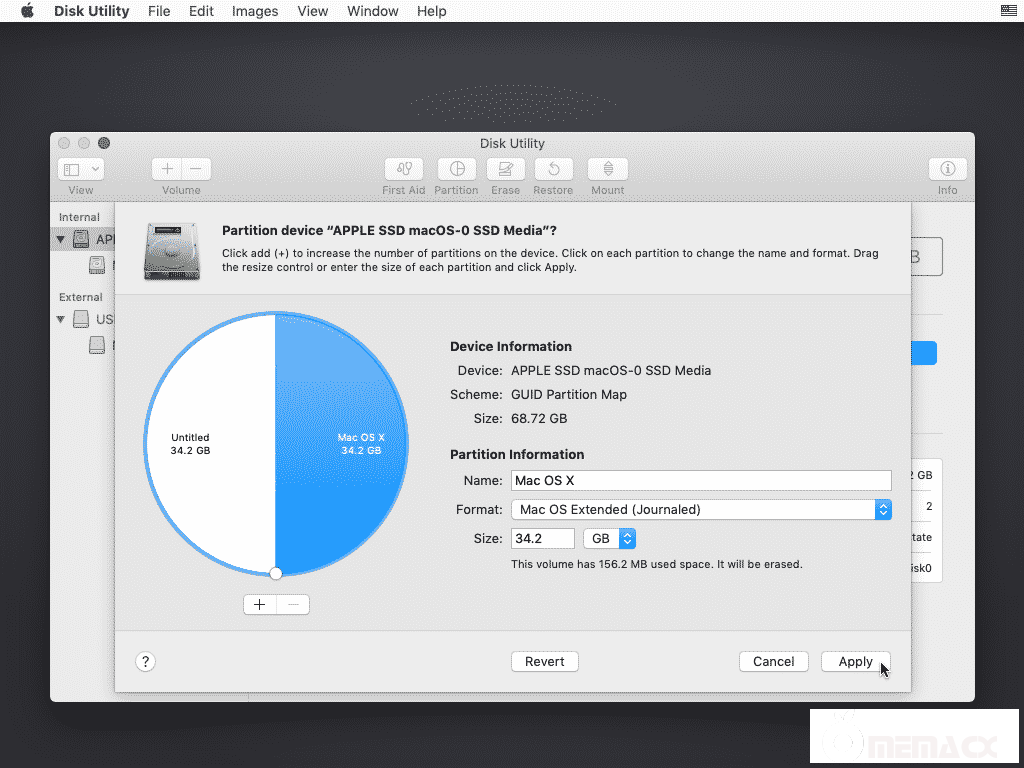Screen dimensions: 1024x768
Task: Open the GB size unit dropdown
Action: point(609,538)
